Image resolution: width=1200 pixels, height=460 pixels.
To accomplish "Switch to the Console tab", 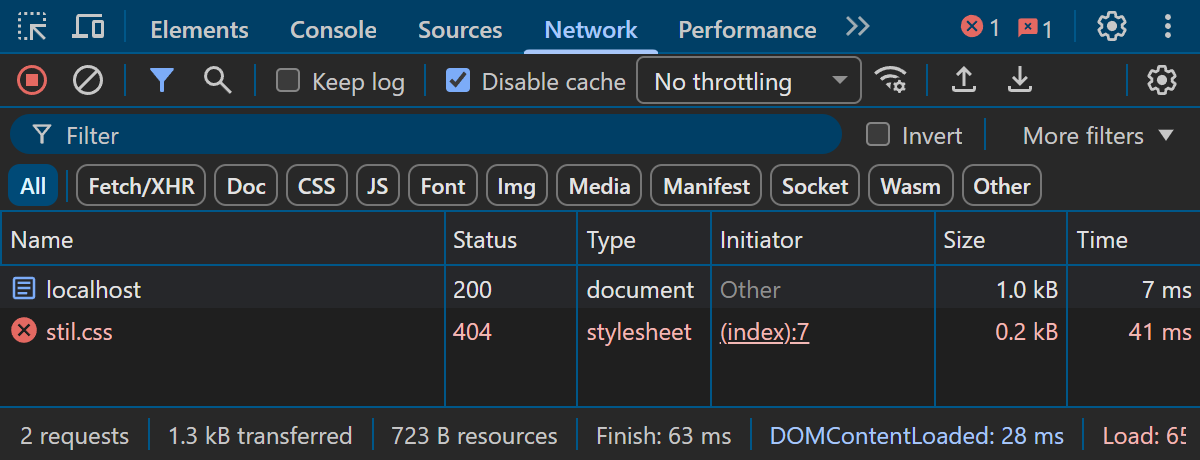I will (333, 29).
